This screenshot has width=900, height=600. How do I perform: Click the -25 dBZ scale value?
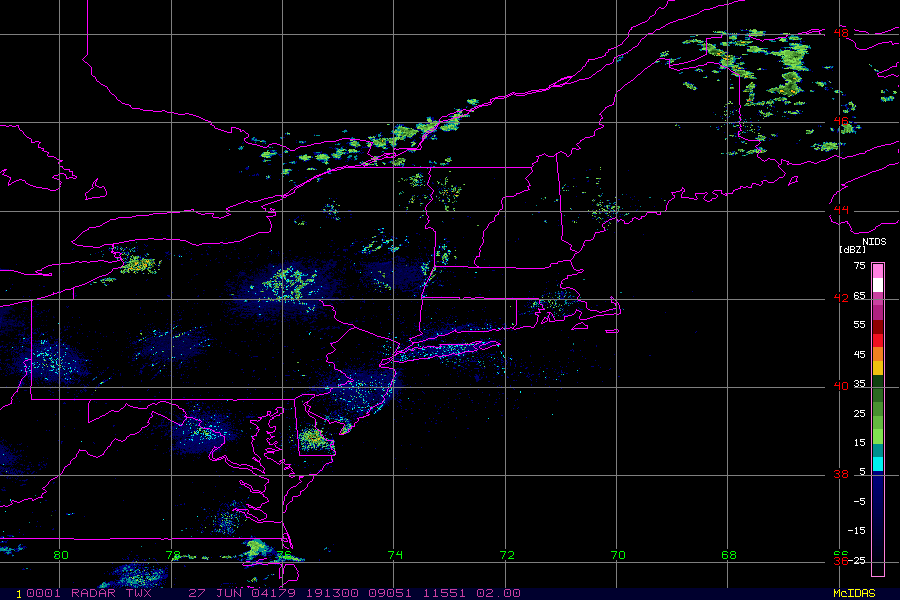pos(856,560)
